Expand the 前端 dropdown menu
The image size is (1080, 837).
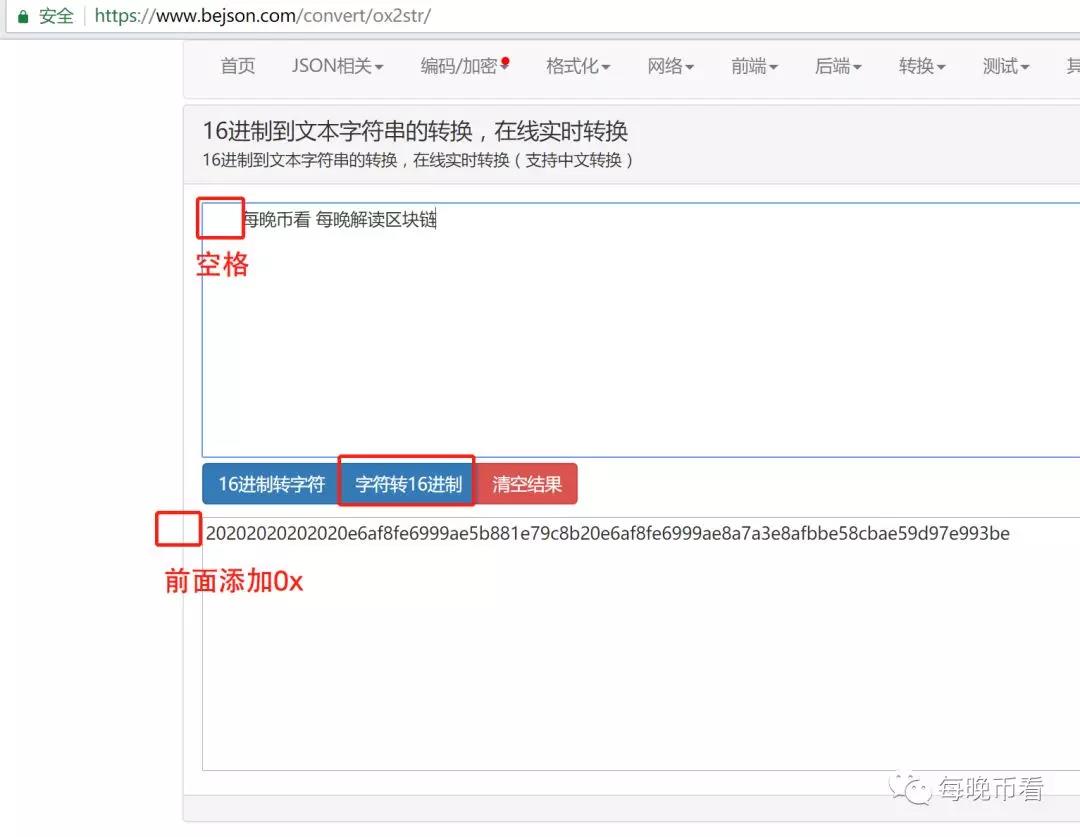754,66
